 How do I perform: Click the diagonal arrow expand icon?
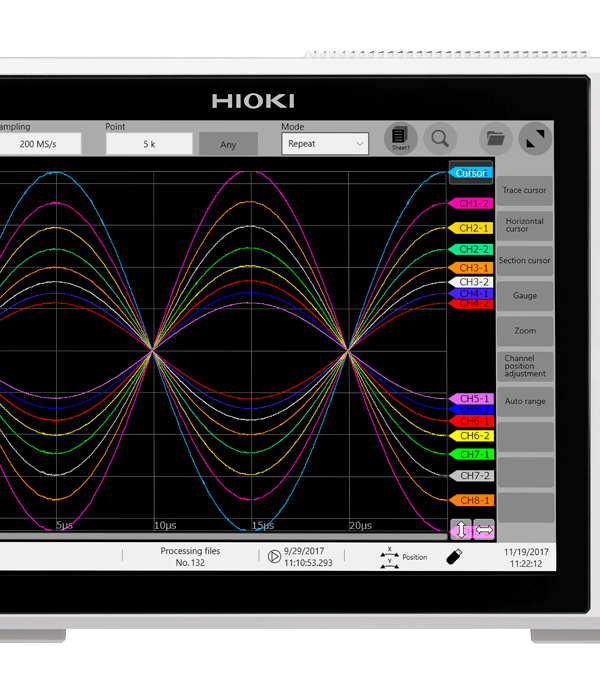pyautogui.click(x=535, y=139)
